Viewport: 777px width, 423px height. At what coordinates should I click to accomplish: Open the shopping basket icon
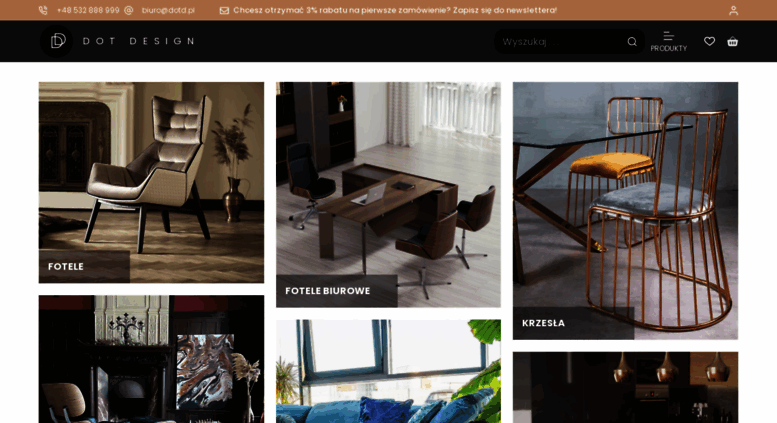tap(732, 42)
